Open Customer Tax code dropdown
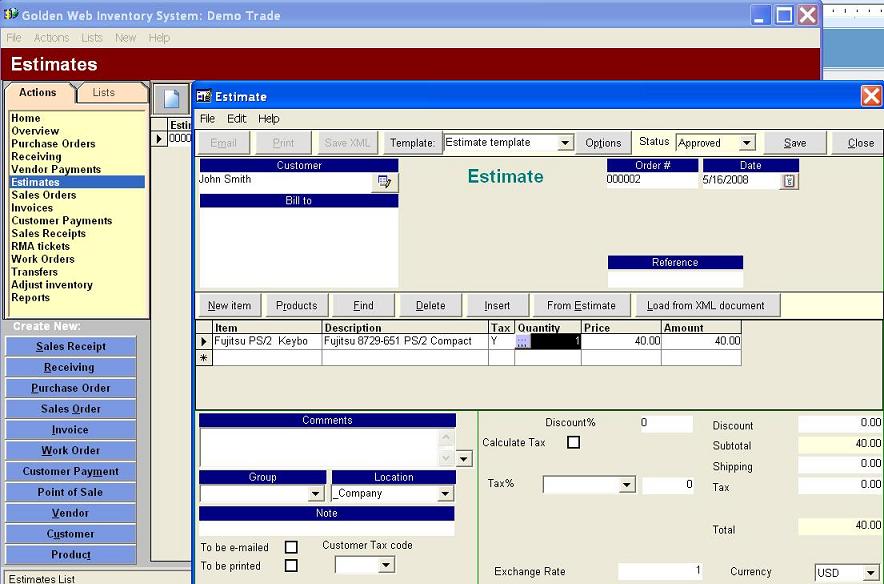The image size is (884, 584). (x=386, y=565)
